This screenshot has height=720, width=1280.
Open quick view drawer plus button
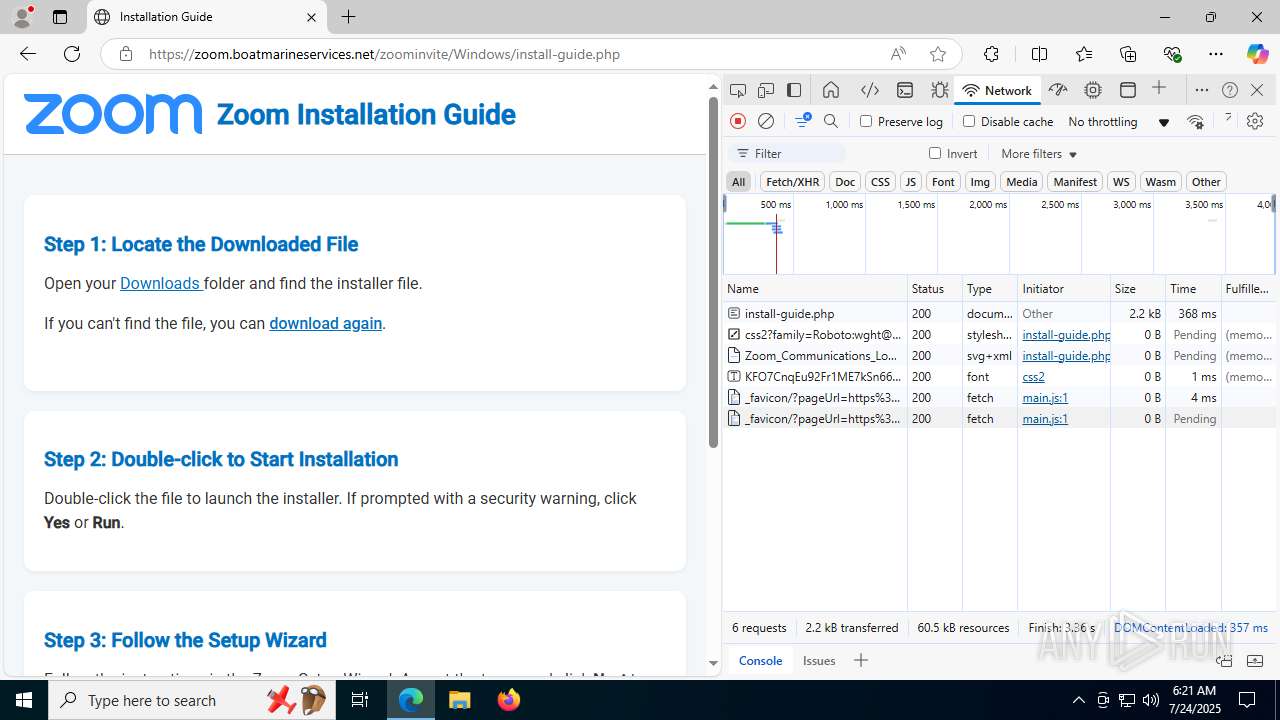(860, 660)
